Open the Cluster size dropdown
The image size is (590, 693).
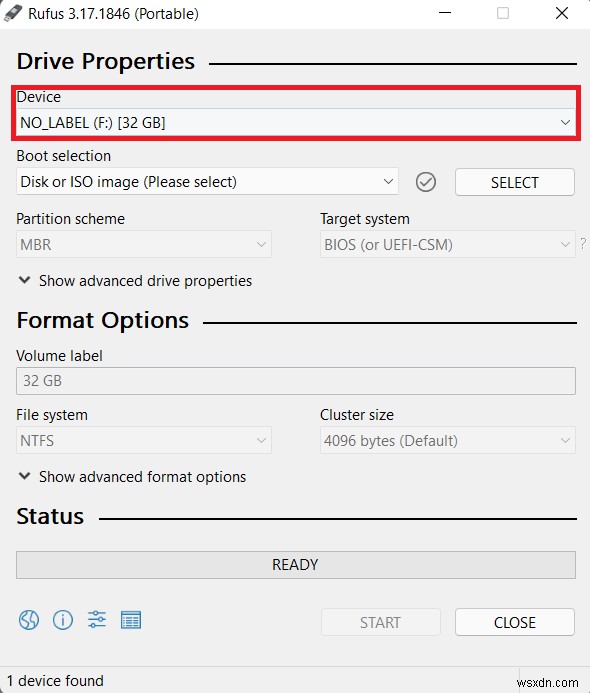pos(448,440)
